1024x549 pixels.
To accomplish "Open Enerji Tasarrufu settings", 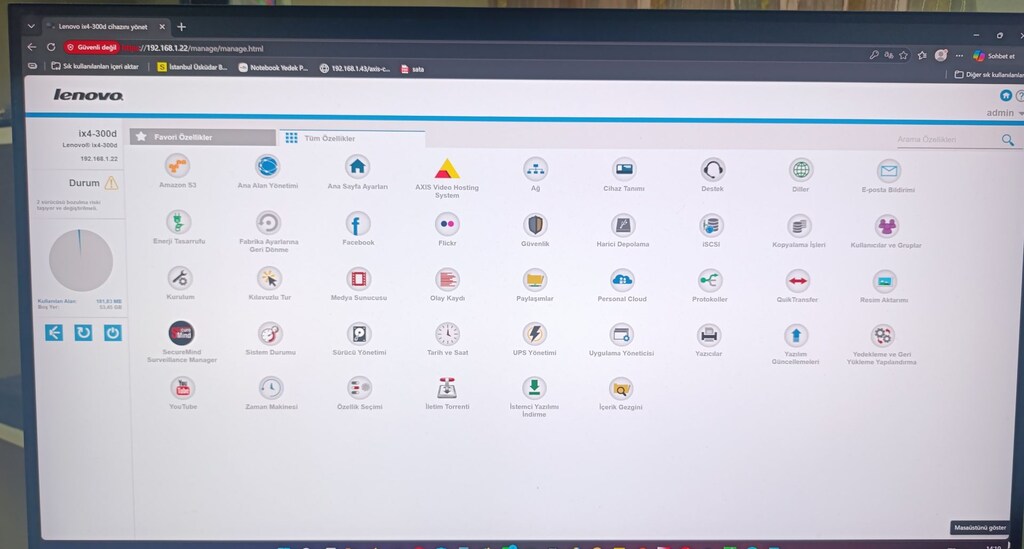I will (178, 223).
